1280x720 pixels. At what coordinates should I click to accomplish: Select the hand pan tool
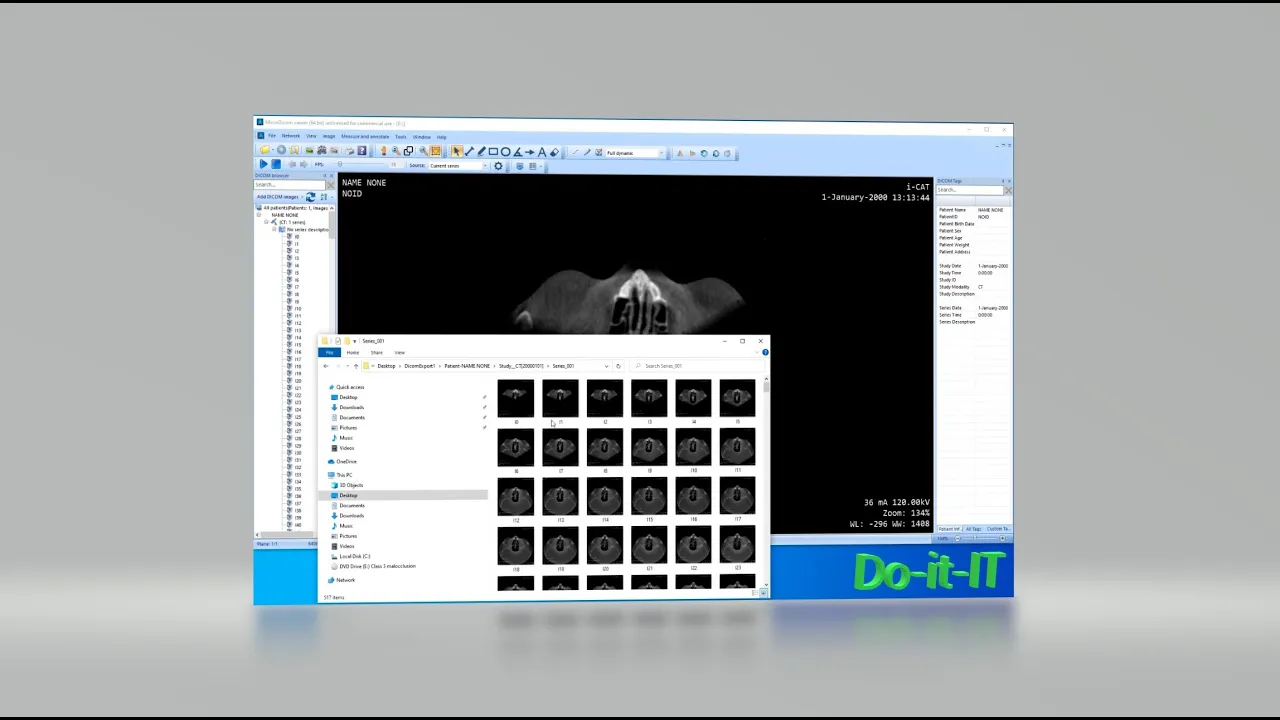[x=383, y=151]
